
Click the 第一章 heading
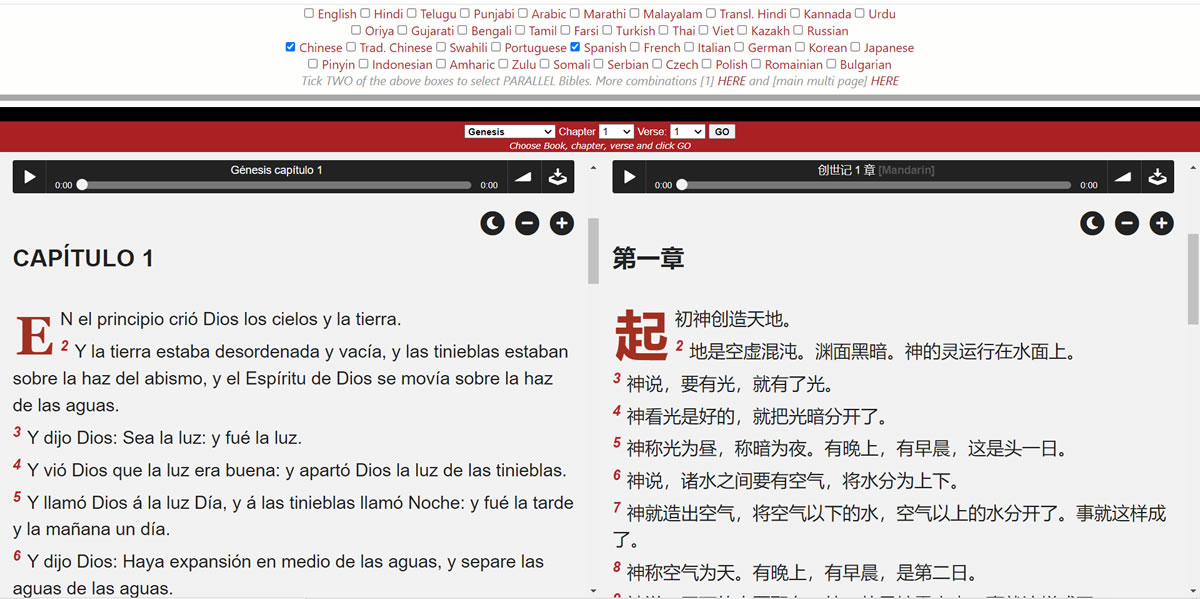coord(648,259)
